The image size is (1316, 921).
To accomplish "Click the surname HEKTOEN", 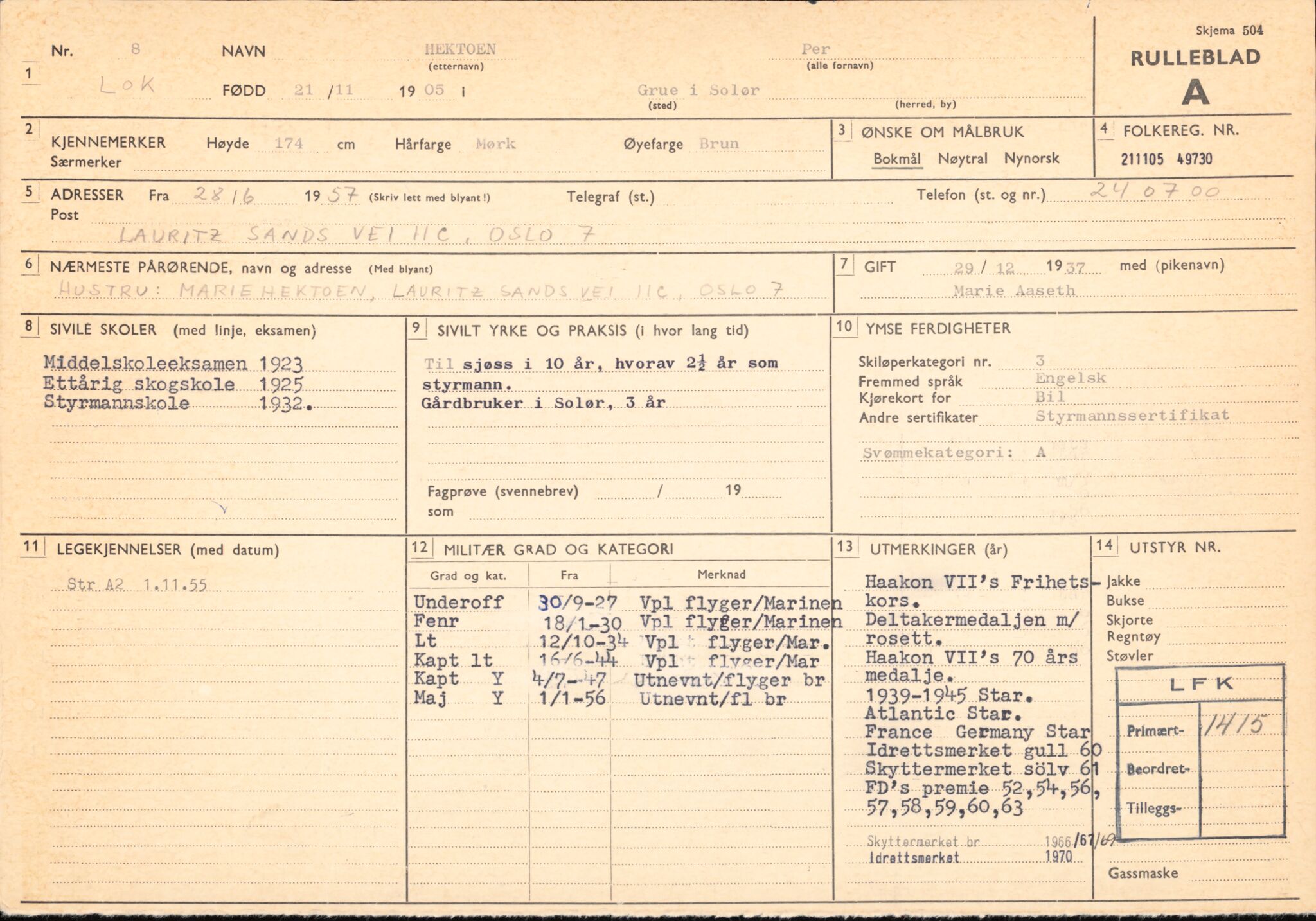I will [459, 49].
